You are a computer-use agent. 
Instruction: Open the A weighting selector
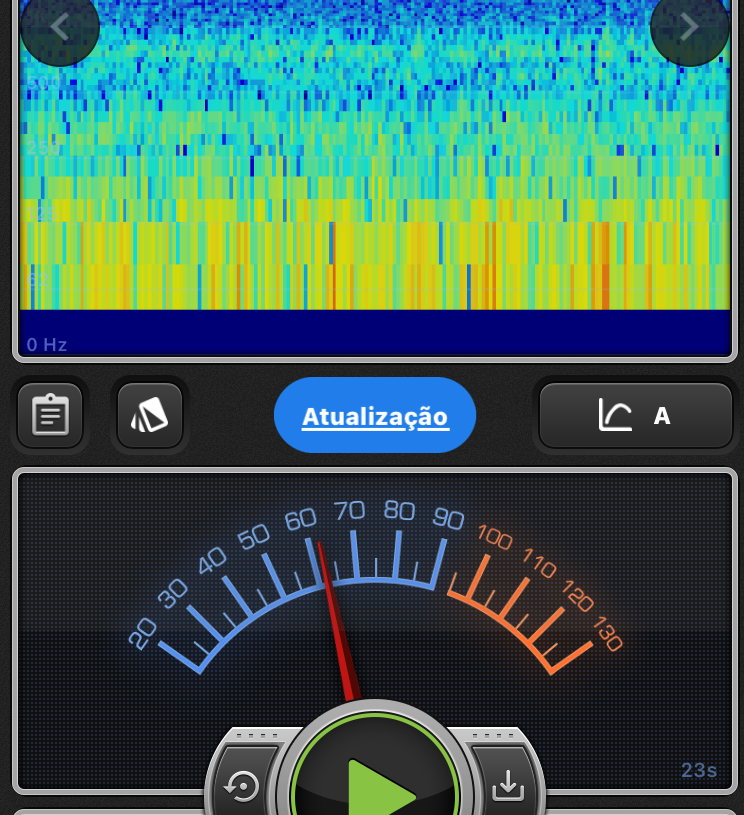(662, 416)
